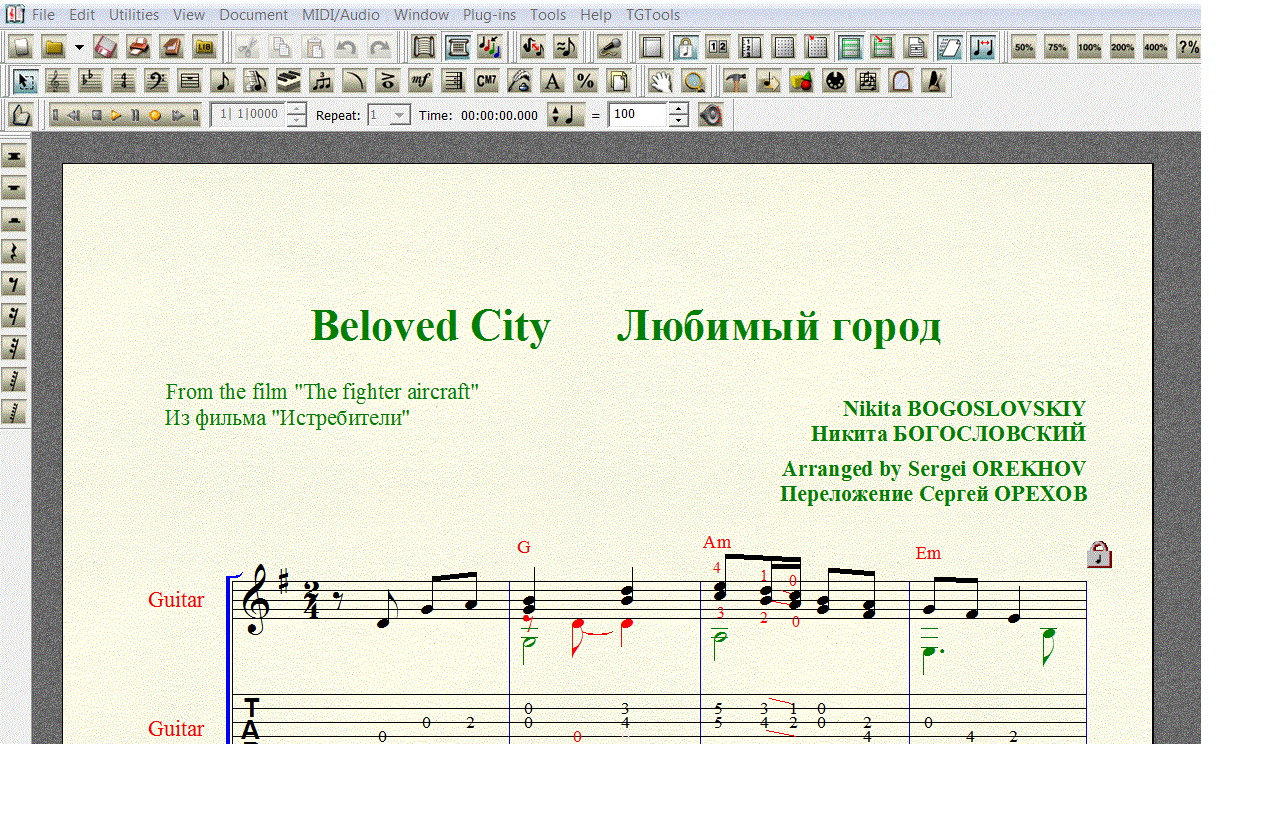Image resolution: width=1274 pixels, height=817 pixels.
Task: Select the Zoom magnifier tool
Action: (x=694, y=81)
